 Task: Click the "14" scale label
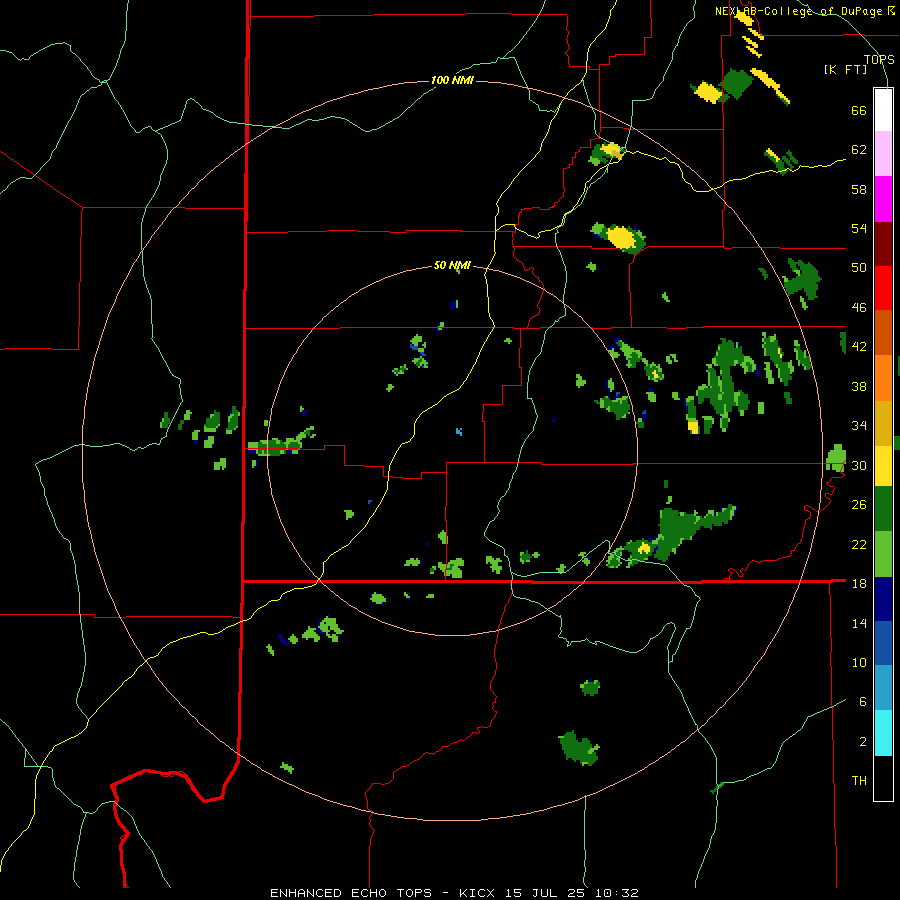point(859,623)
